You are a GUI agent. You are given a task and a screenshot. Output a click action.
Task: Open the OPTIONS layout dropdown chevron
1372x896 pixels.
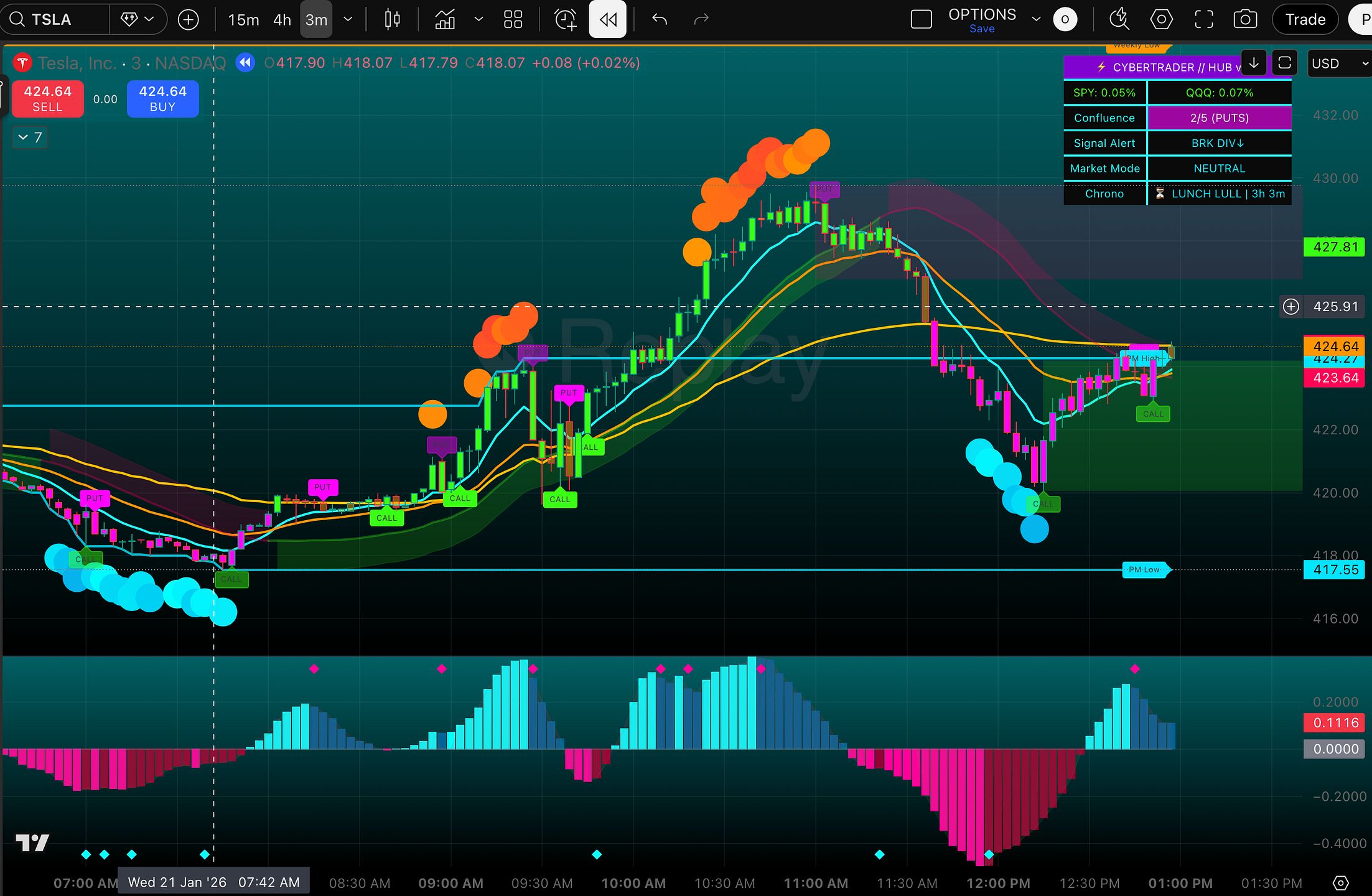pos(1036,20)
